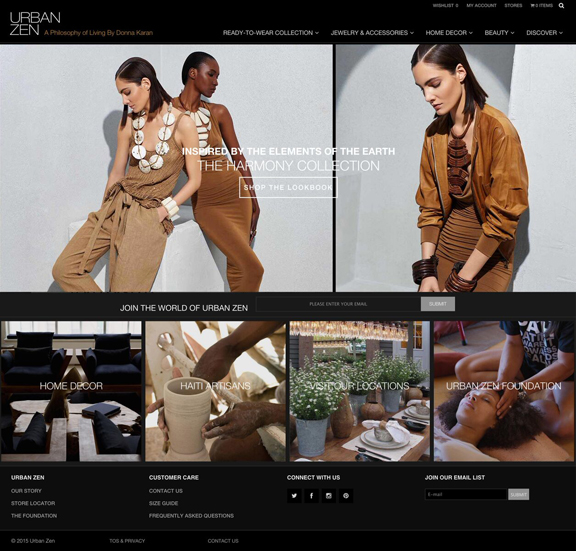Open Contact Us in bottom bar
576x551 pixels.
223,541
